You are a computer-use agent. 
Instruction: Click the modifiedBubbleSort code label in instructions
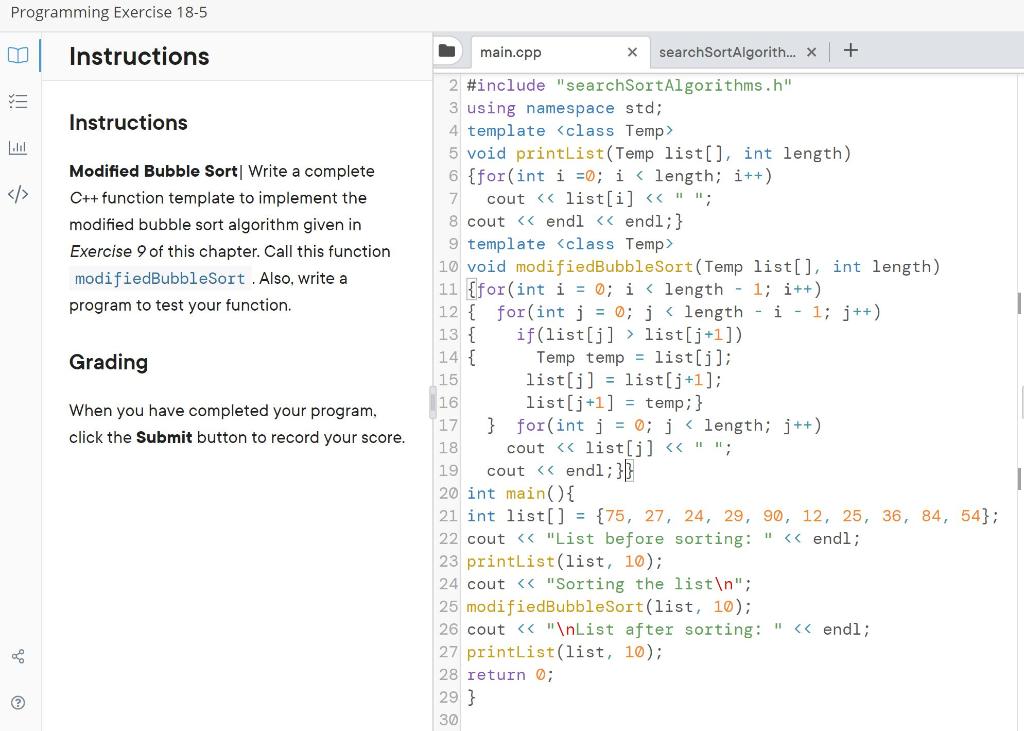tap(160, 278)
